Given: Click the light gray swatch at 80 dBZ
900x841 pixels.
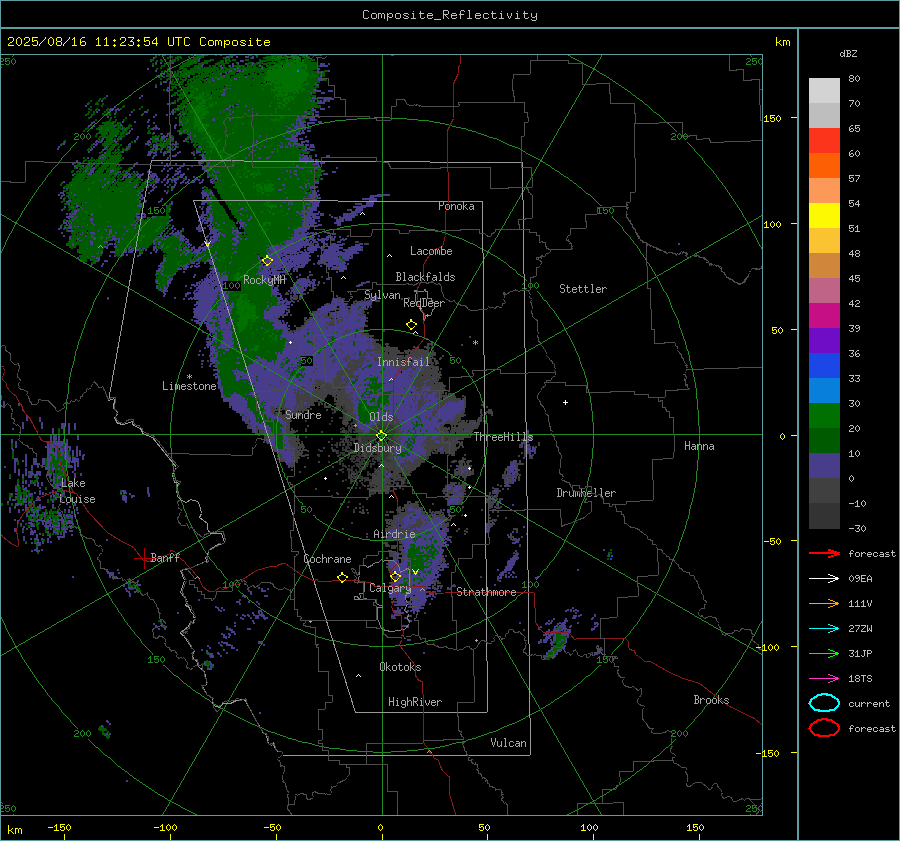Looking at the screenshot, I should [824, 91].
